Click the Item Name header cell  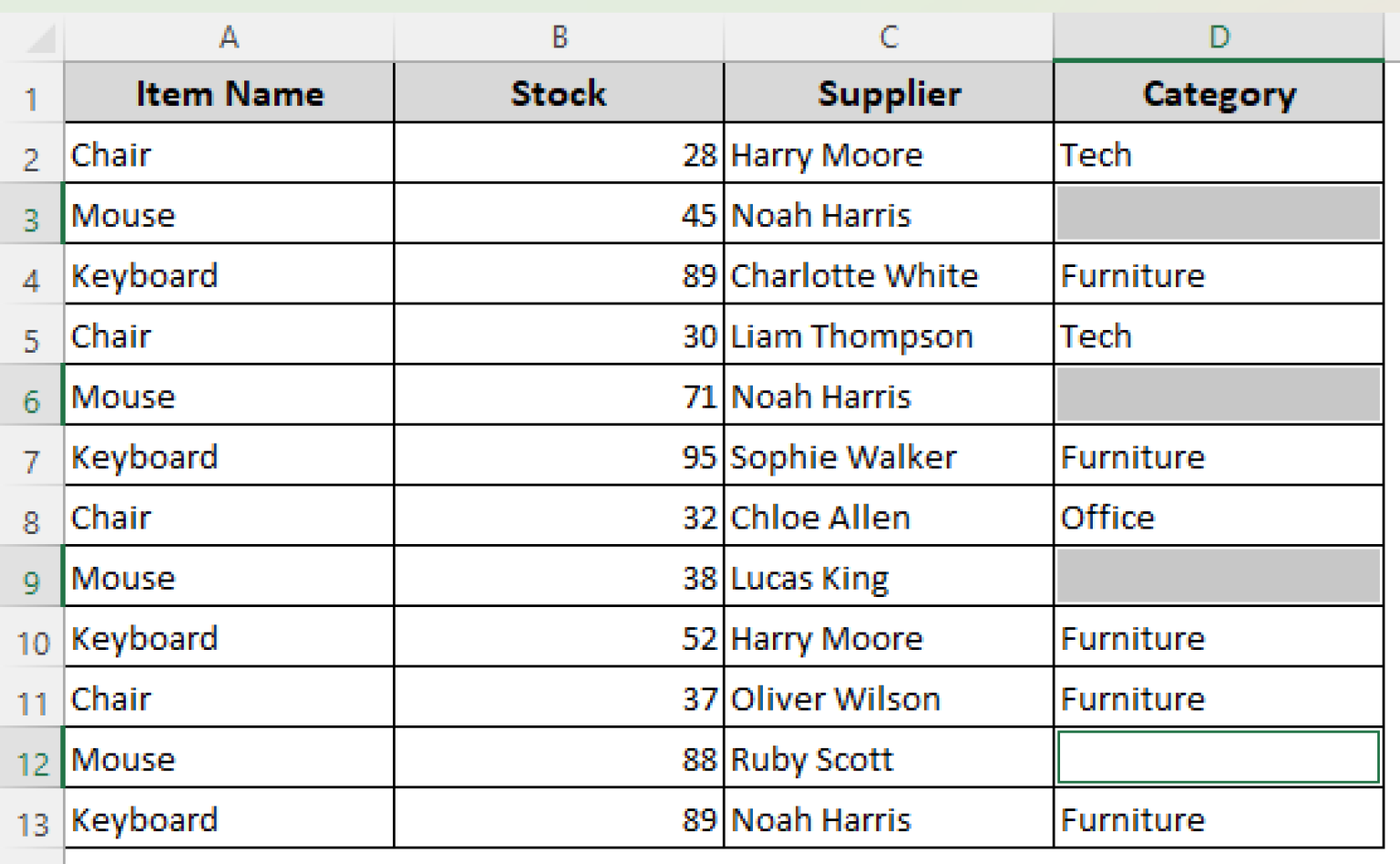(x=228, y=93)
